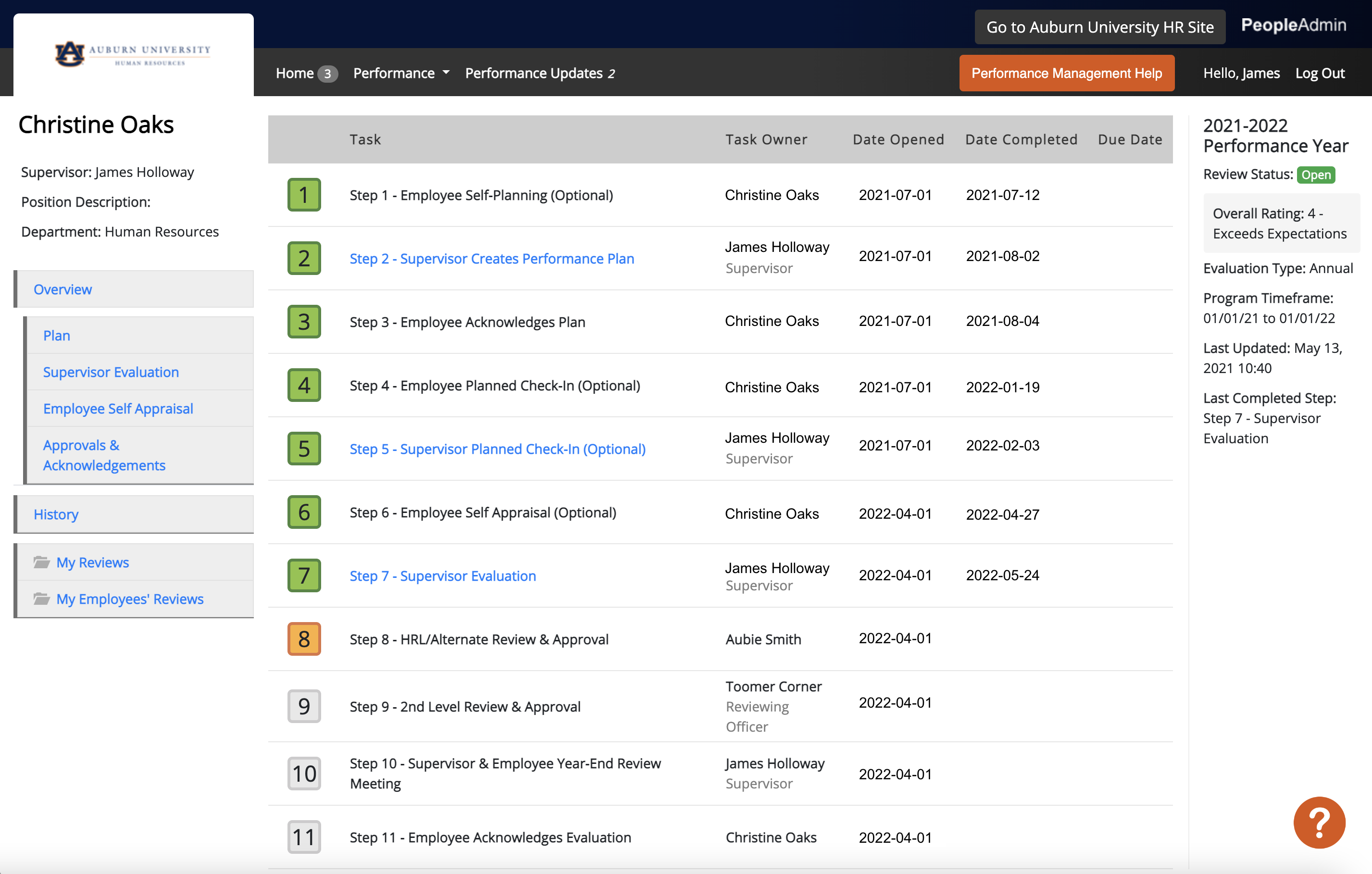Click the green step 4 number badge

coord(304,385)
